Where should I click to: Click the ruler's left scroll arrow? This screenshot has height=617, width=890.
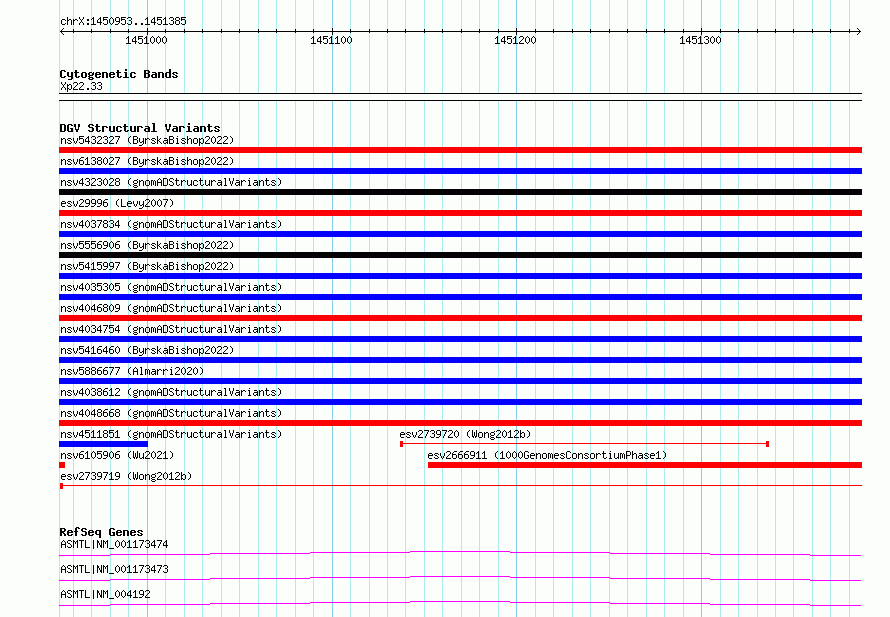coord(63,31)
